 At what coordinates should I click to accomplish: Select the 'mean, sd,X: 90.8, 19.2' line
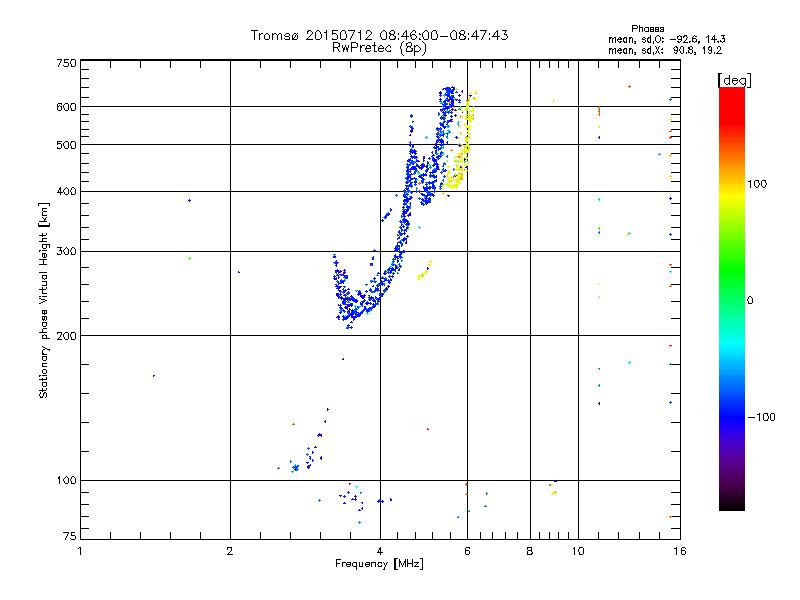point(665,51)
